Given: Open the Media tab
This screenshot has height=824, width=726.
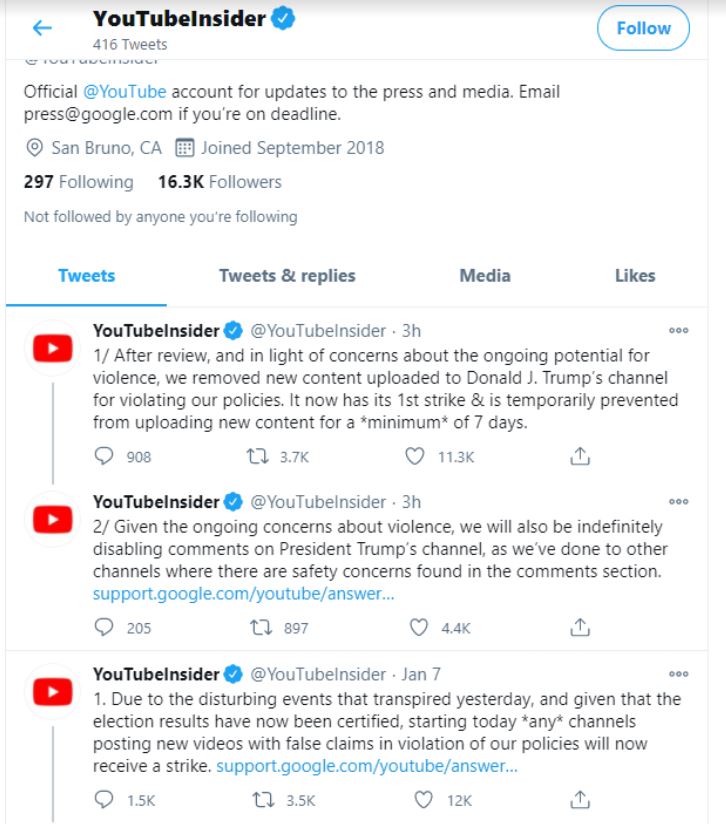Looking at the screenshot, I should [485, 275].
